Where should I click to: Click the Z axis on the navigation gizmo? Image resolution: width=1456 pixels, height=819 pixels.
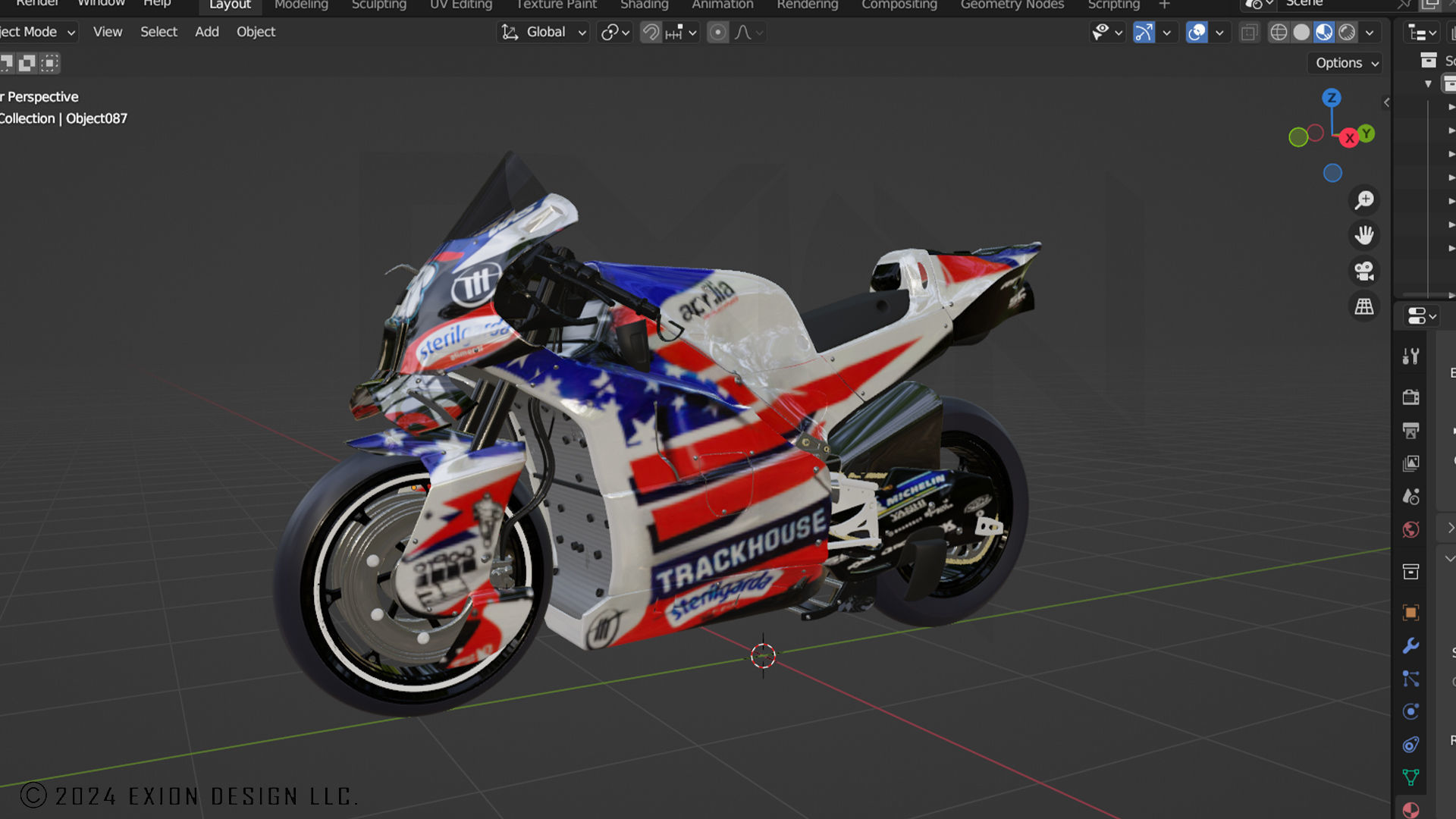pos(1332,98)
